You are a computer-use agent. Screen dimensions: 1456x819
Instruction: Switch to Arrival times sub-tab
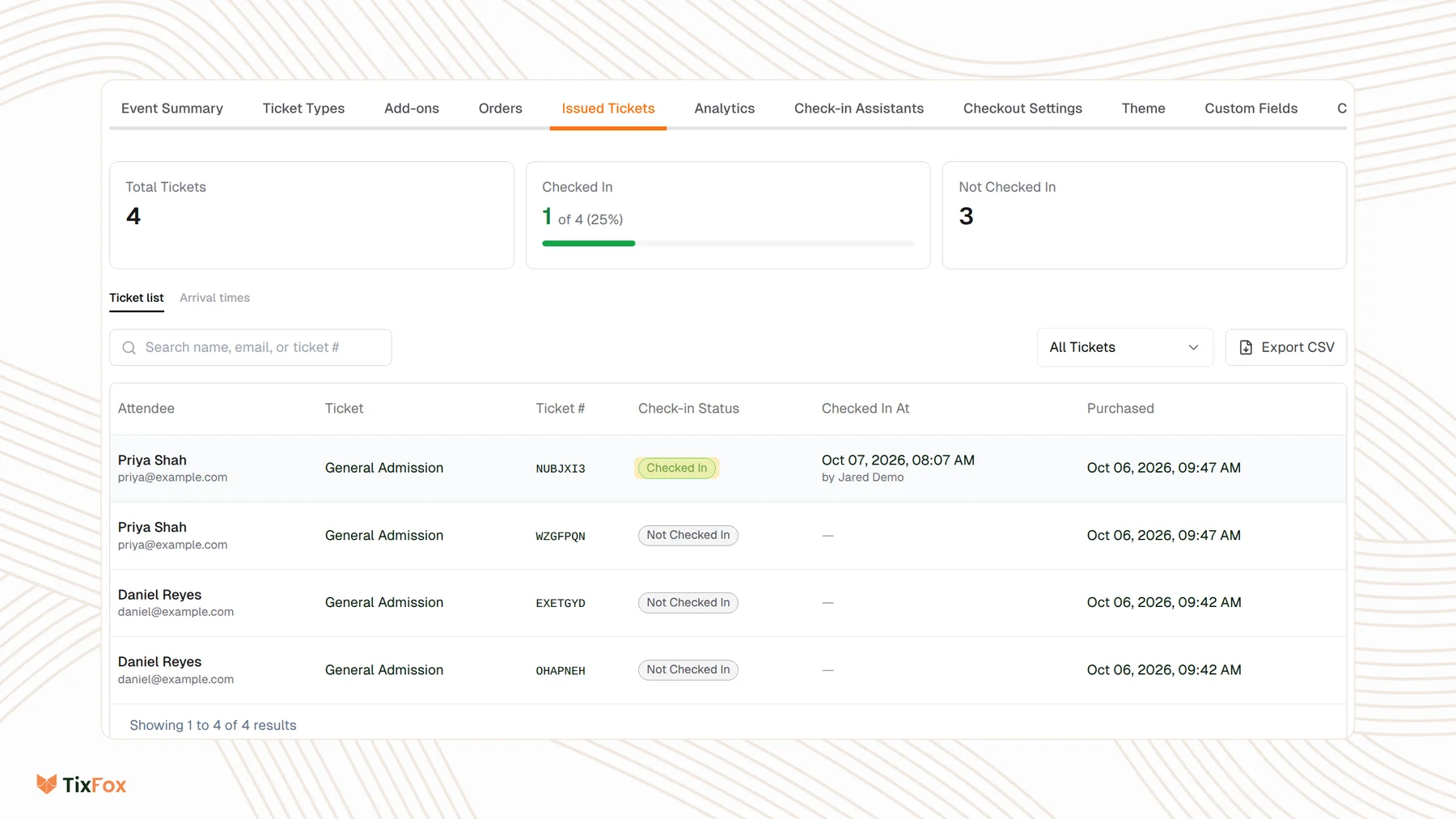(x=214, y=298)
